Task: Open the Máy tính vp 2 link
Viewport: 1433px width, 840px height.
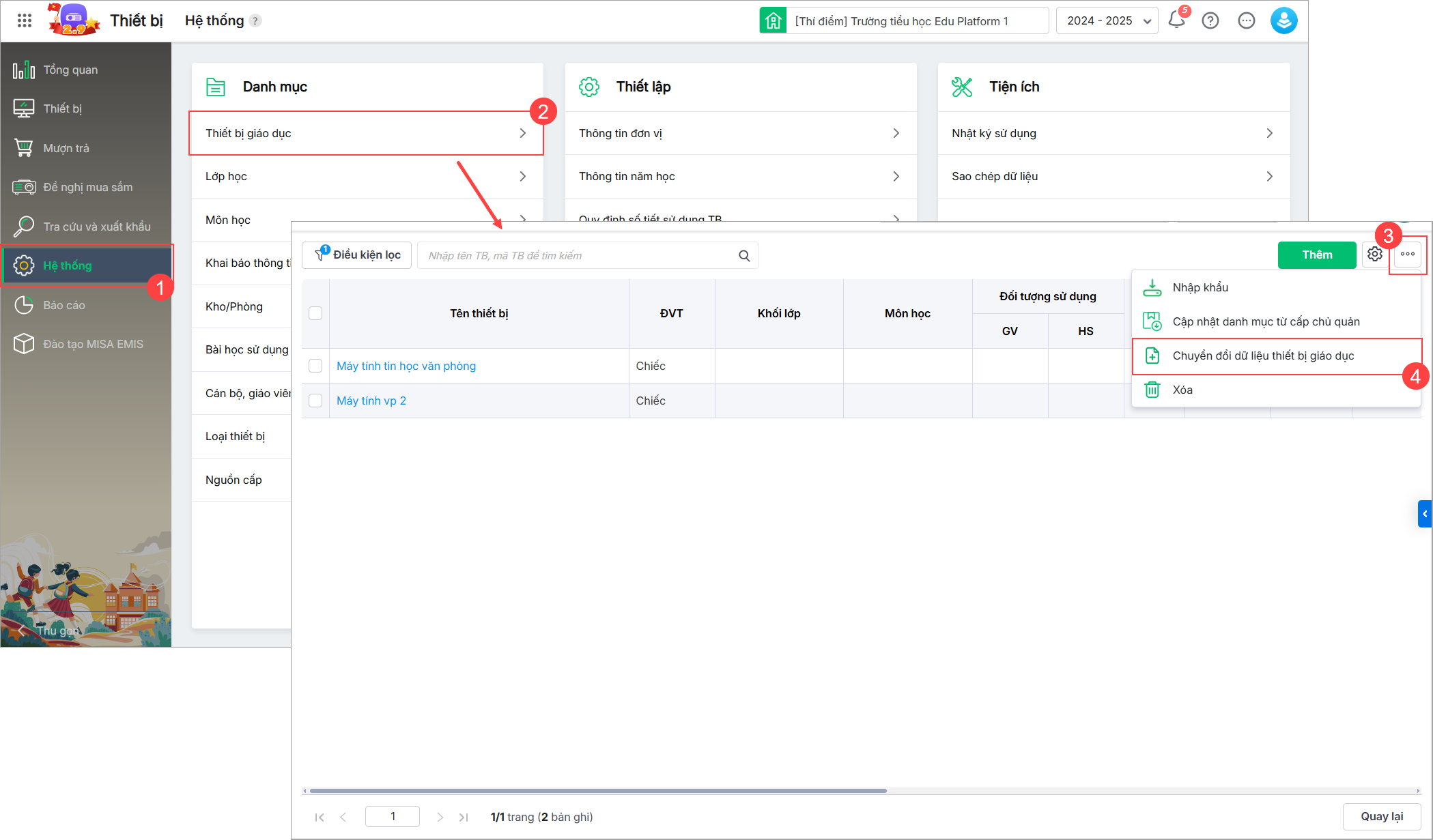Action: (x=371, y=401)
